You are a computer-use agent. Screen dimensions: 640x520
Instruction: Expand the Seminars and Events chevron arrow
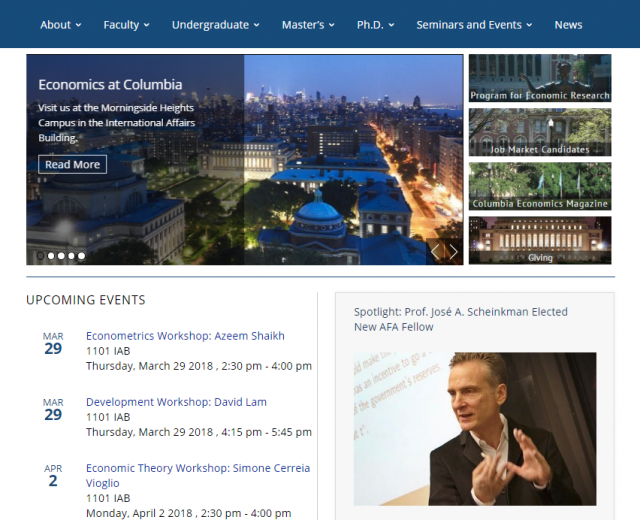(x=529, y=25)
